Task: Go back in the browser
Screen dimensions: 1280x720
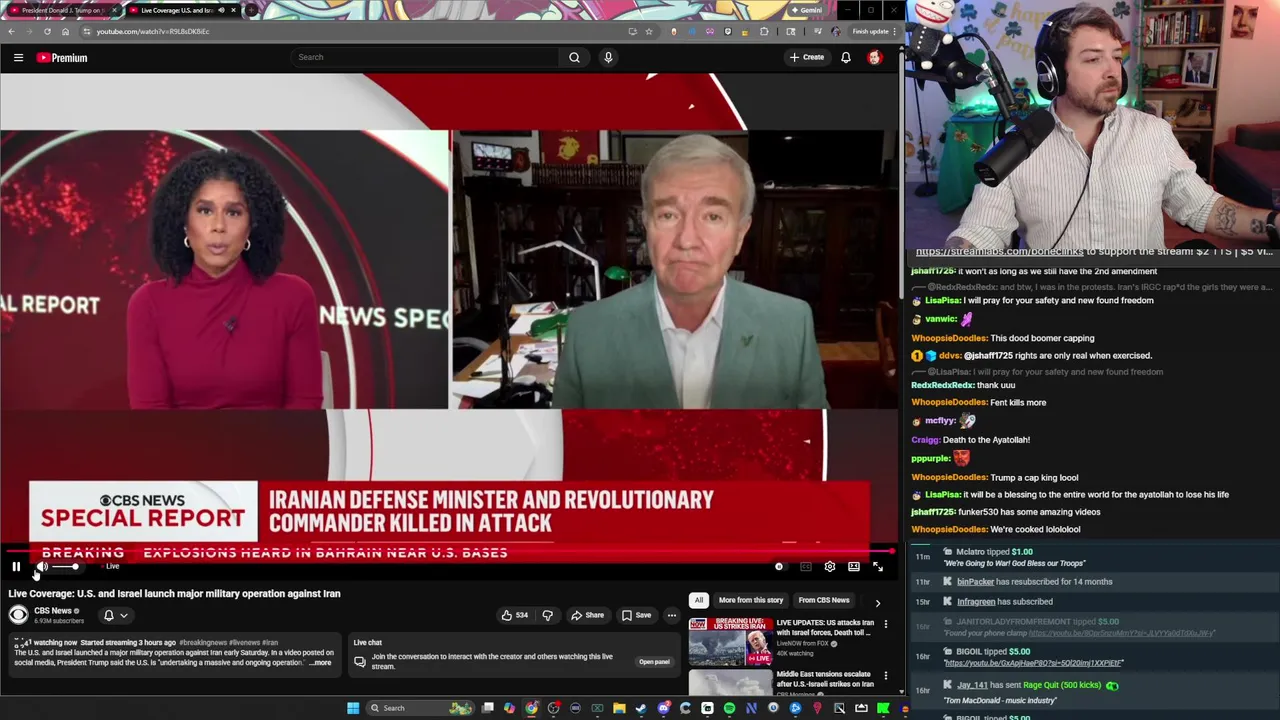Action: pyautogui.click(x=11, y=31)
